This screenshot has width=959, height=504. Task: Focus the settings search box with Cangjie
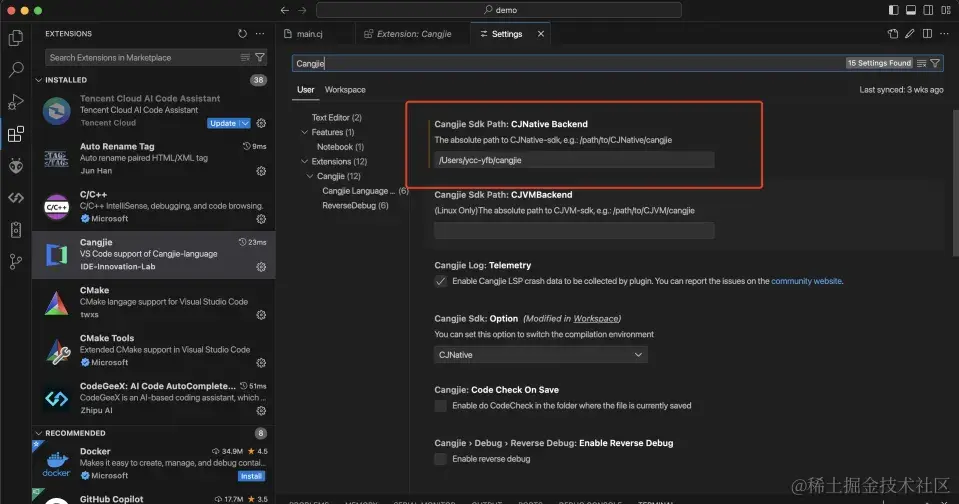tap(569, 63)
